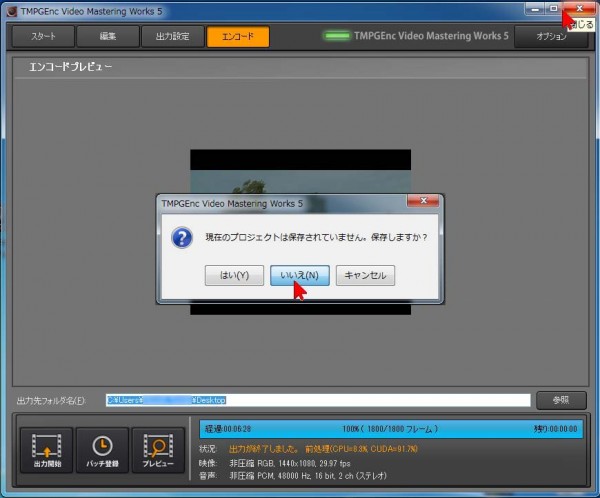Click the 出力開始 (start output) icon button
Viewport: 600px width, 498px height.
47,450
